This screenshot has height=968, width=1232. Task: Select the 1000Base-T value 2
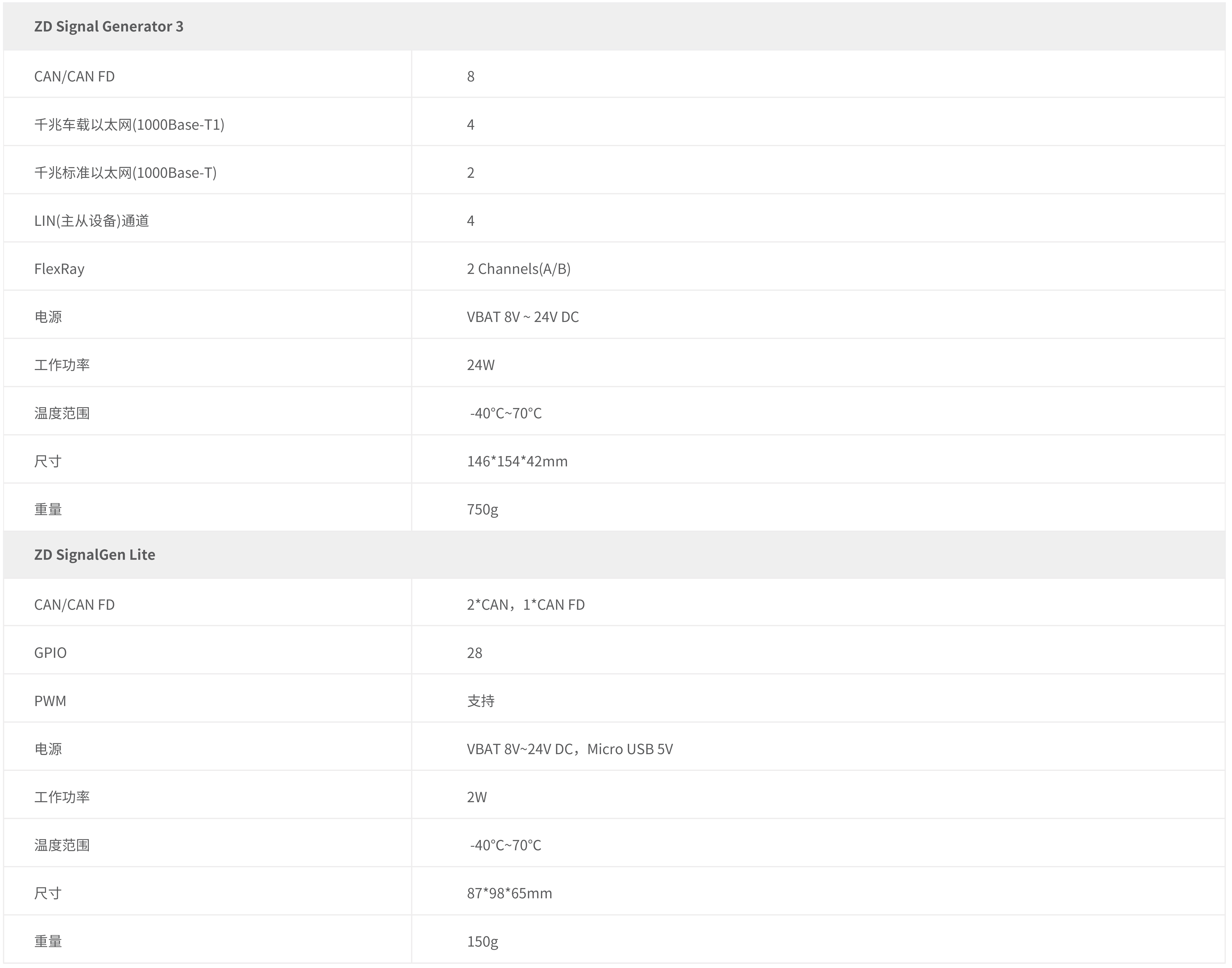pos(471,173)
